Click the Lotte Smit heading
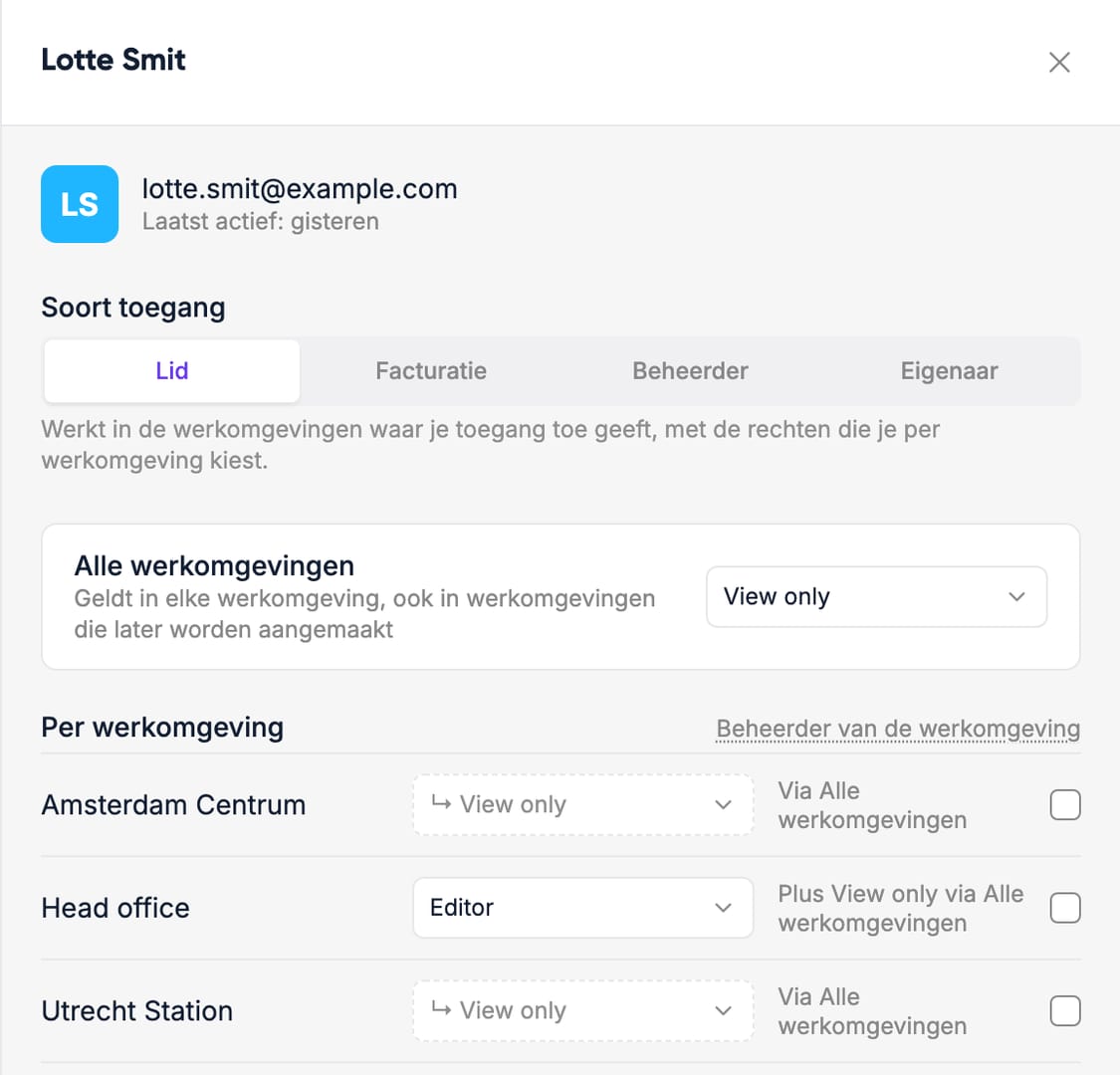The width and height of the screenshot is (1120, 1075). click(113, 60)
